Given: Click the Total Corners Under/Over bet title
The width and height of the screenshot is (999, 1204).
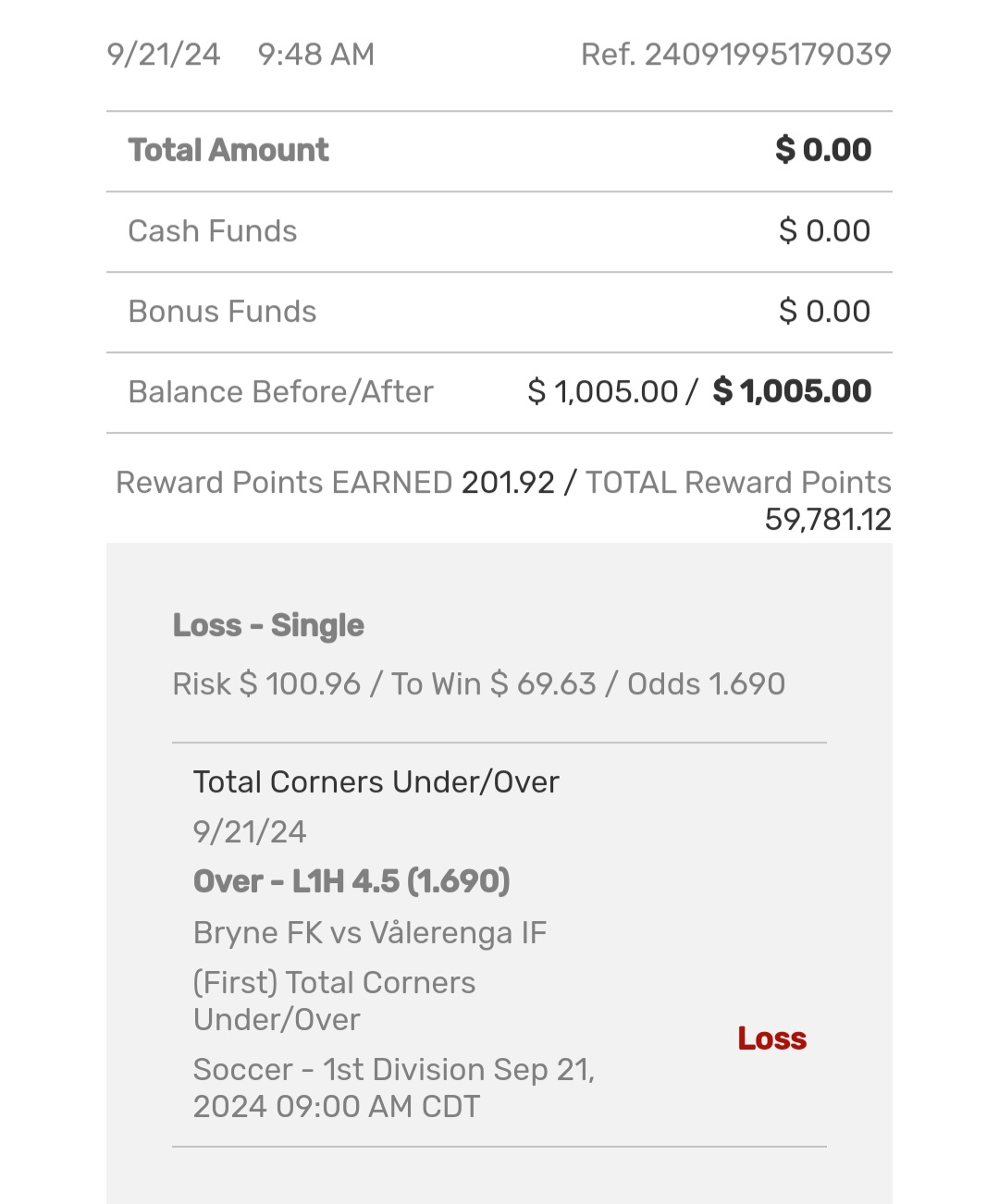Looking at the screenshot, I should [x=376, y=782].
